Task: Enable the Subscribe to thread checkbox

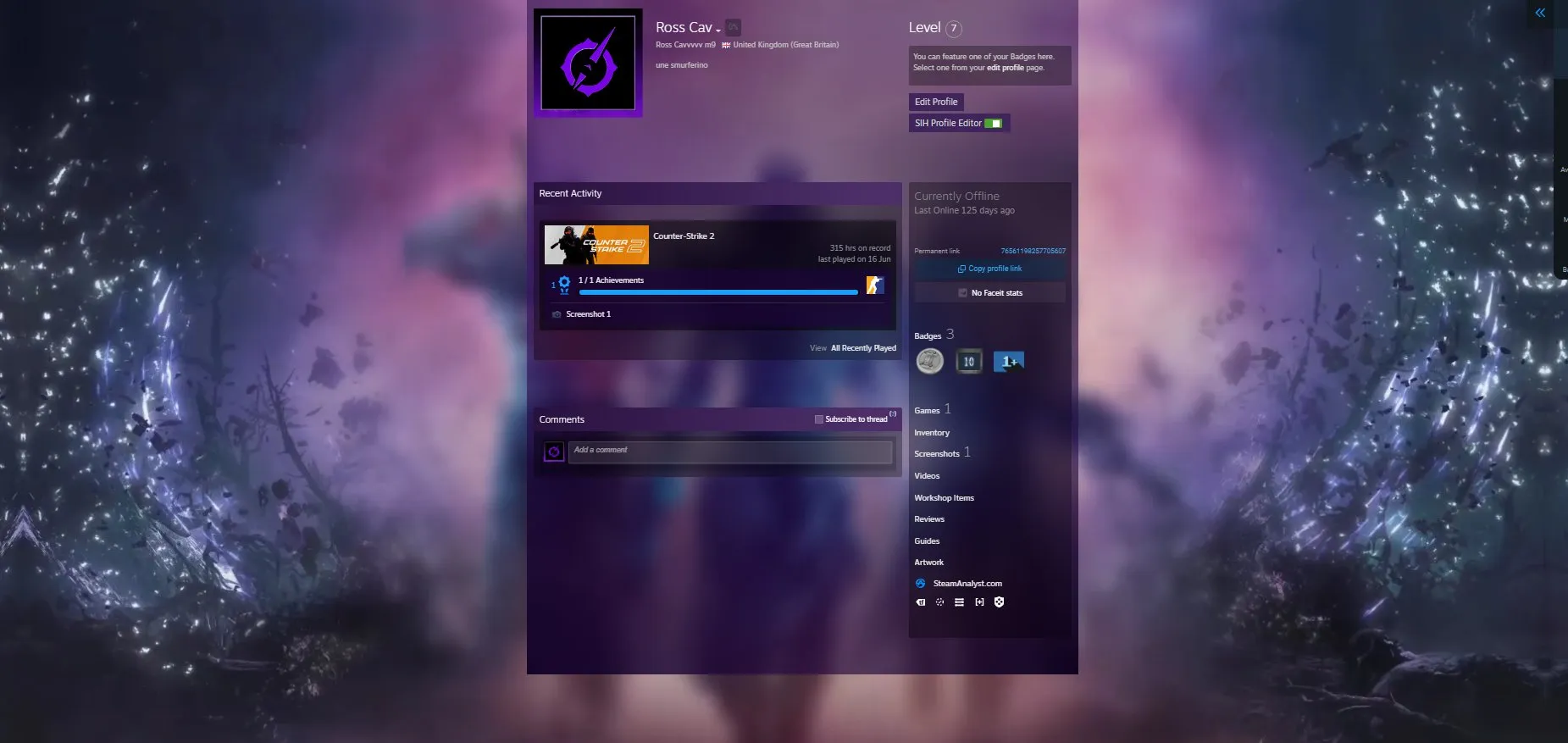Action: [x=818, y=419]
